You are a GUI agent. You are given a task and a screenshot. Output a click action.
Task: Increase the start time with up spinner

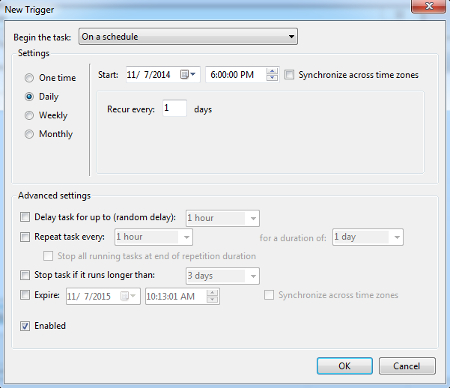(272, 71)
